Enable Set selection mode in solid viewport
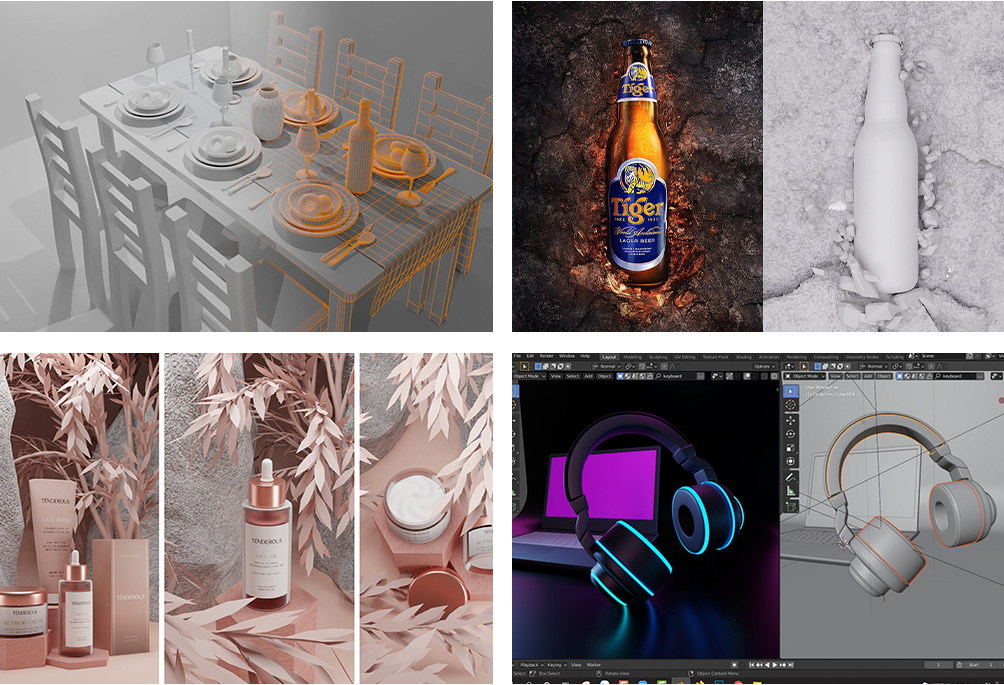The height and width of the screenshot is (685, 1004). click(818, 366)
